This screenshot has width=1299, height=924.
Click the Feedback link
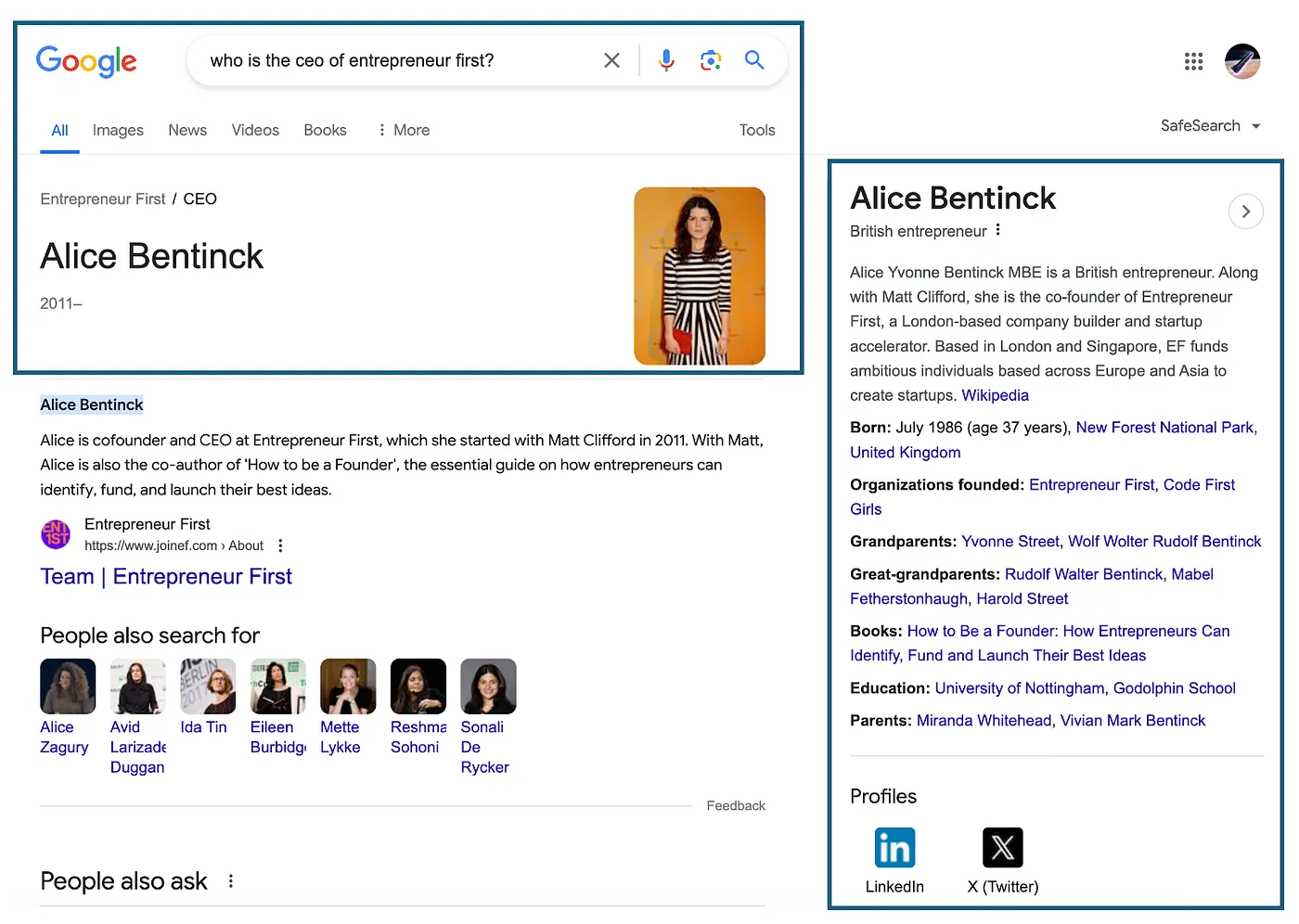736,806
